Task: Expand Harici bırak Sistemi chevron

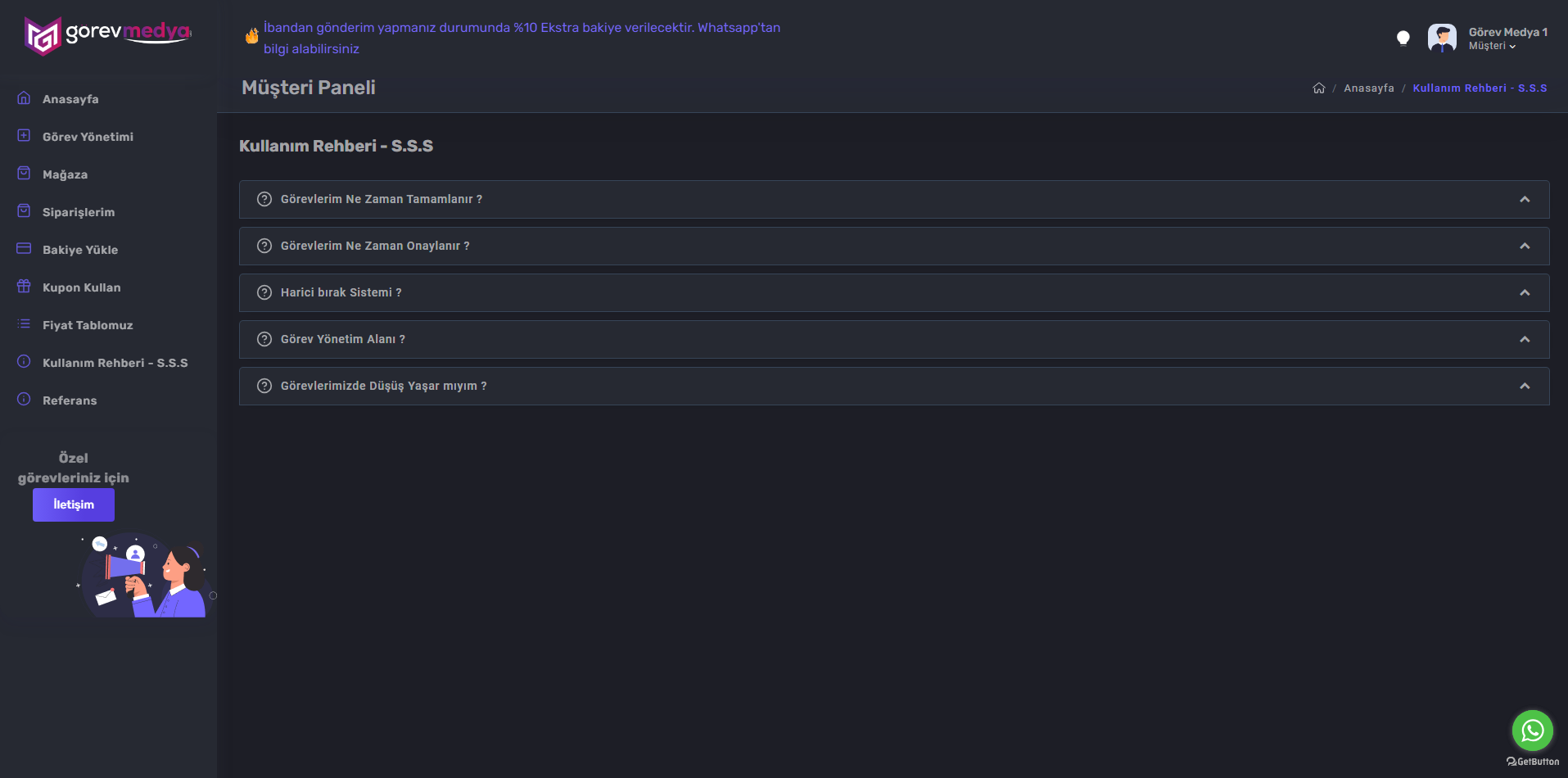Action: tap(1525, 292)
